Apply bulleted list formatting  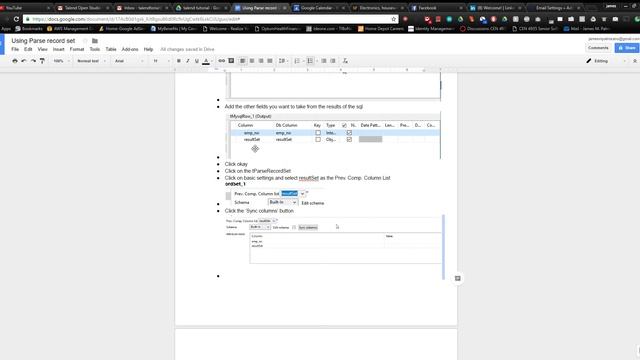(311, 61)
